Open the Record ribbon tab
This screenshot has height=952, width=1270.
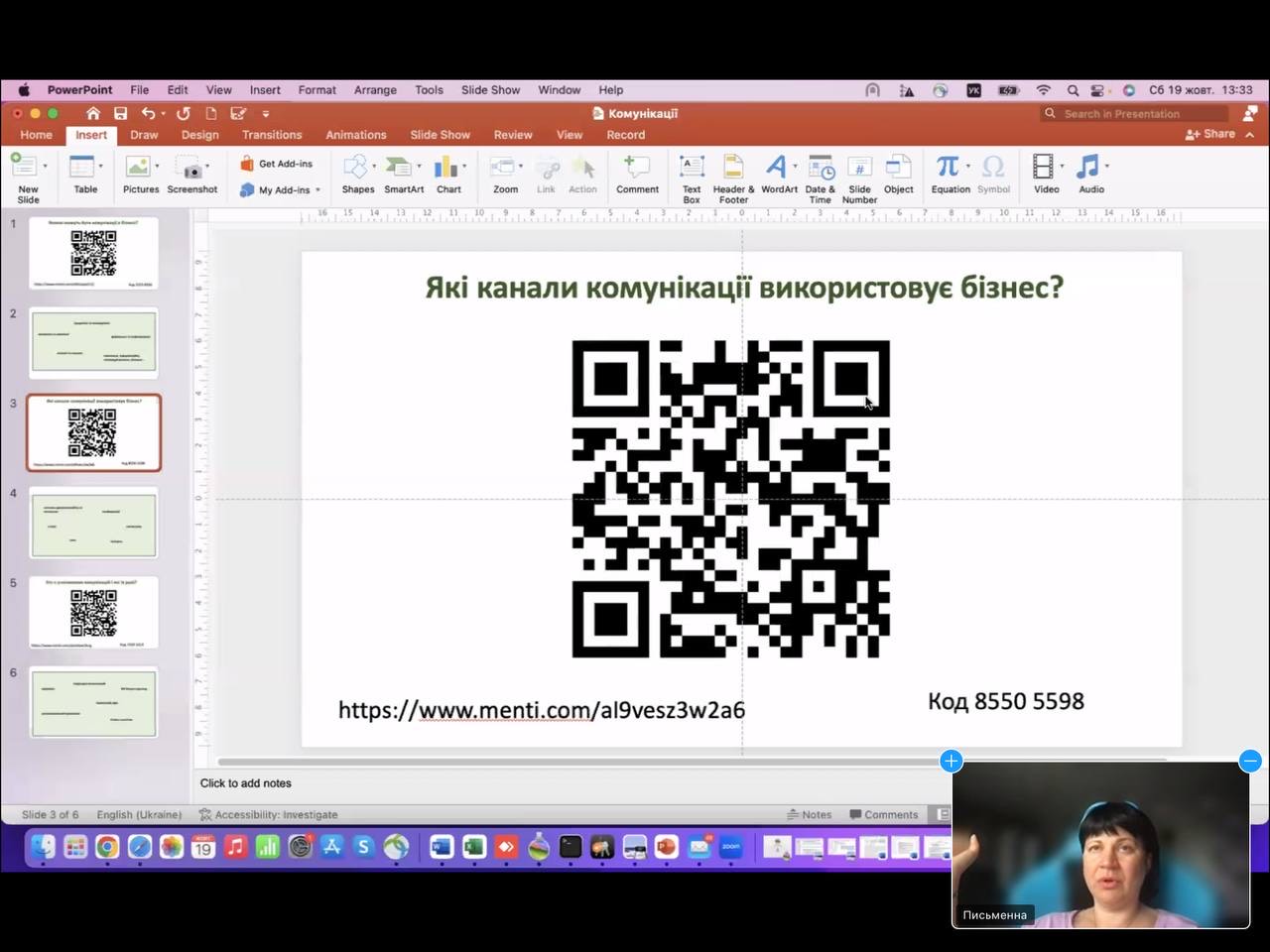(626, 135)
